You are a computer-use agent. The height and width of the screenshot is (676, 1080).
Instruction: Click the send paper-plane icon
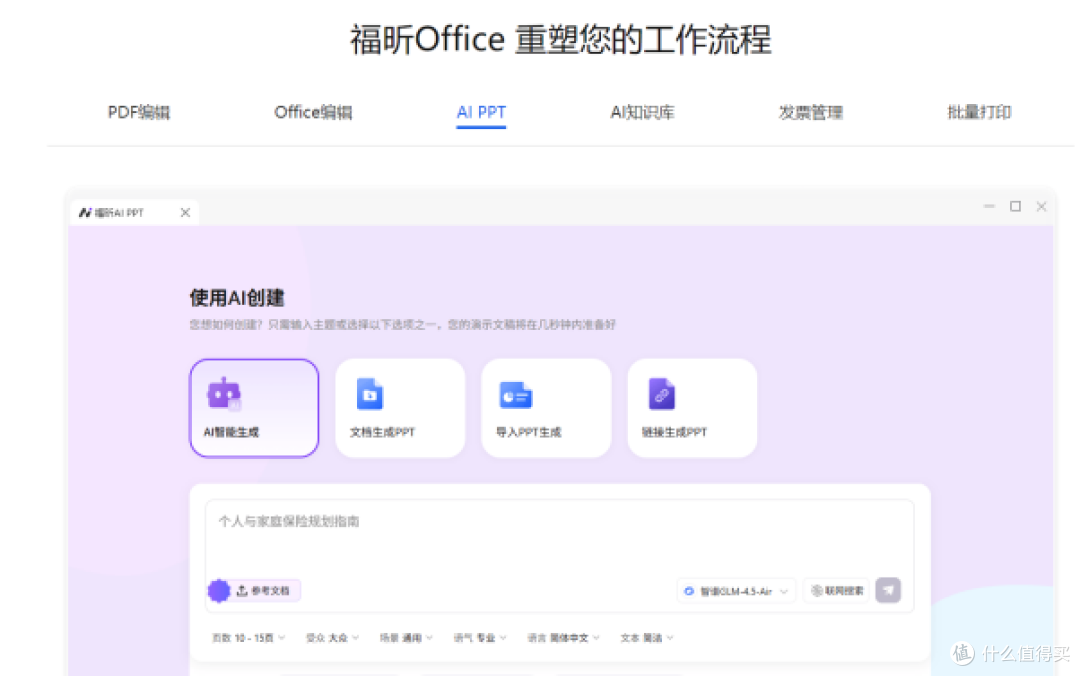point(889,591)
